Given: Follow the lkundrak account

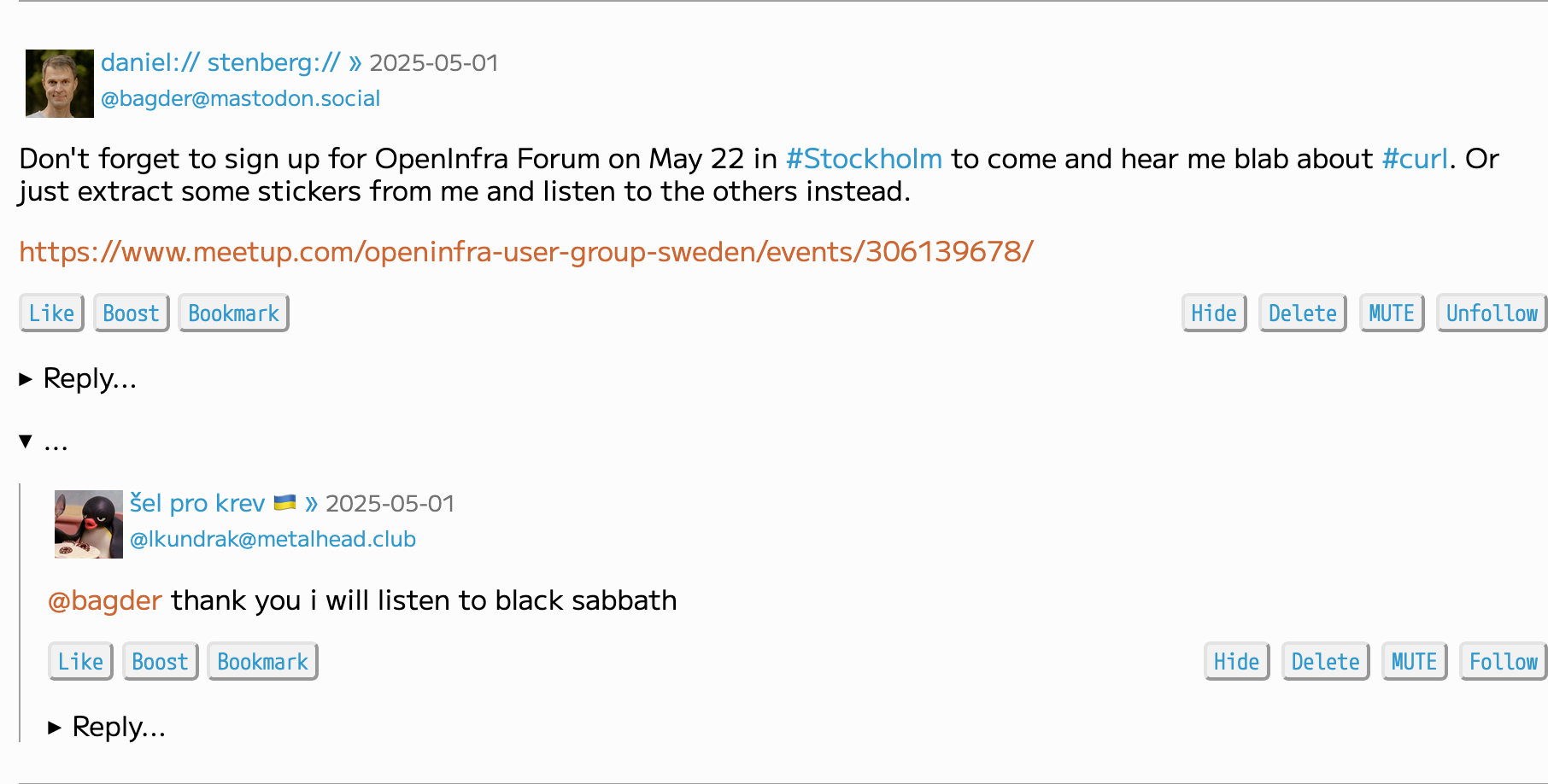Looking at the screenshot, I should click(1503, 662).
